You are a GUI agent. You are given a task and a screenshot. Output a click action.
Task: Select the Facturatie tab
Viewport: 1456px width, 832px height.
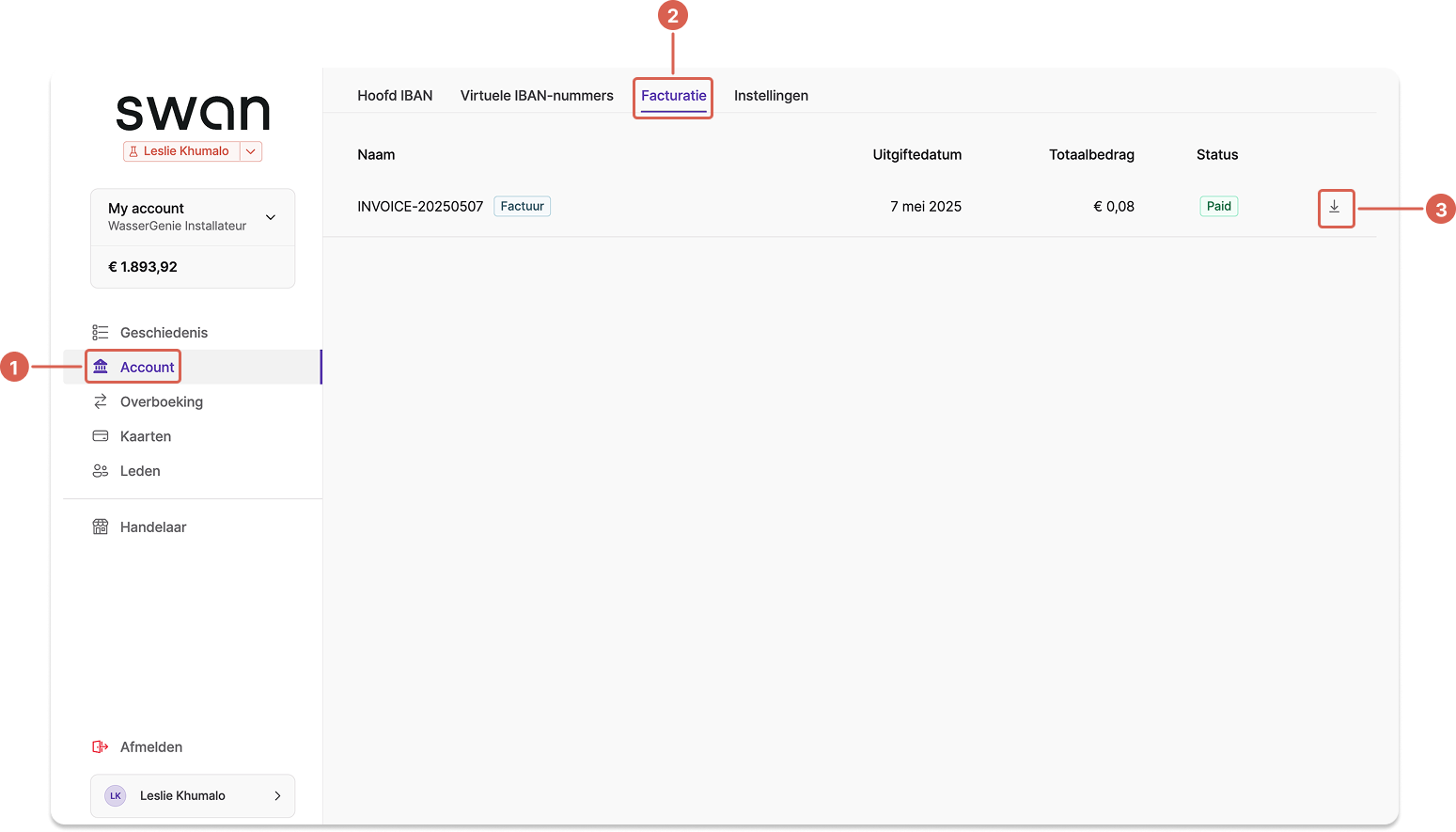tap(674, 96)
